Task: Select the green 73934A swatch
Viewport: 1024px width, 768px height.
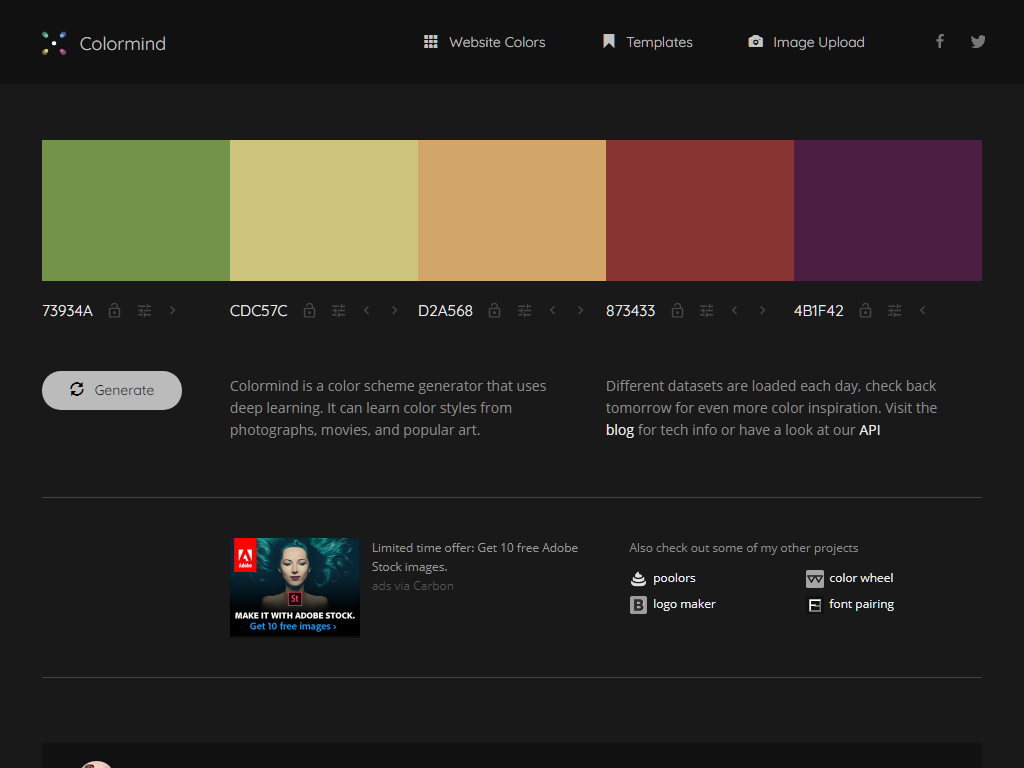Action: [x=136, y=210]
